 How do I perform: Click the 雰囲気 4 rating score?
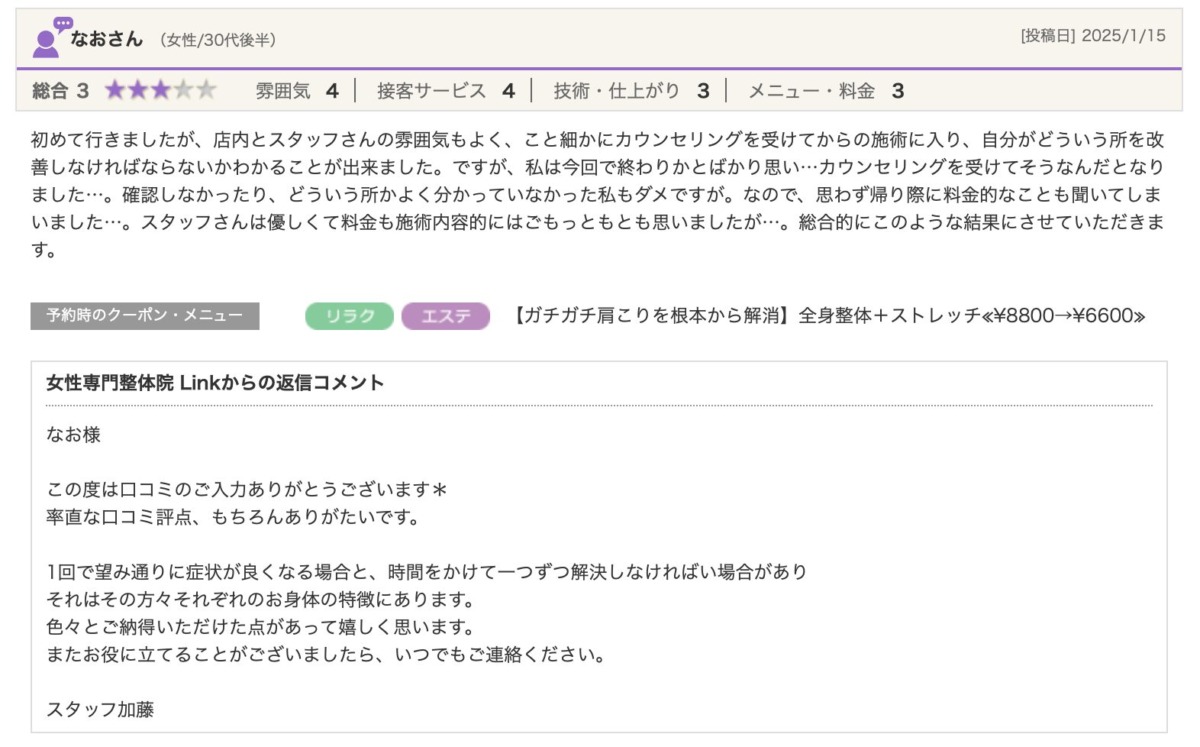click(296, 91)
